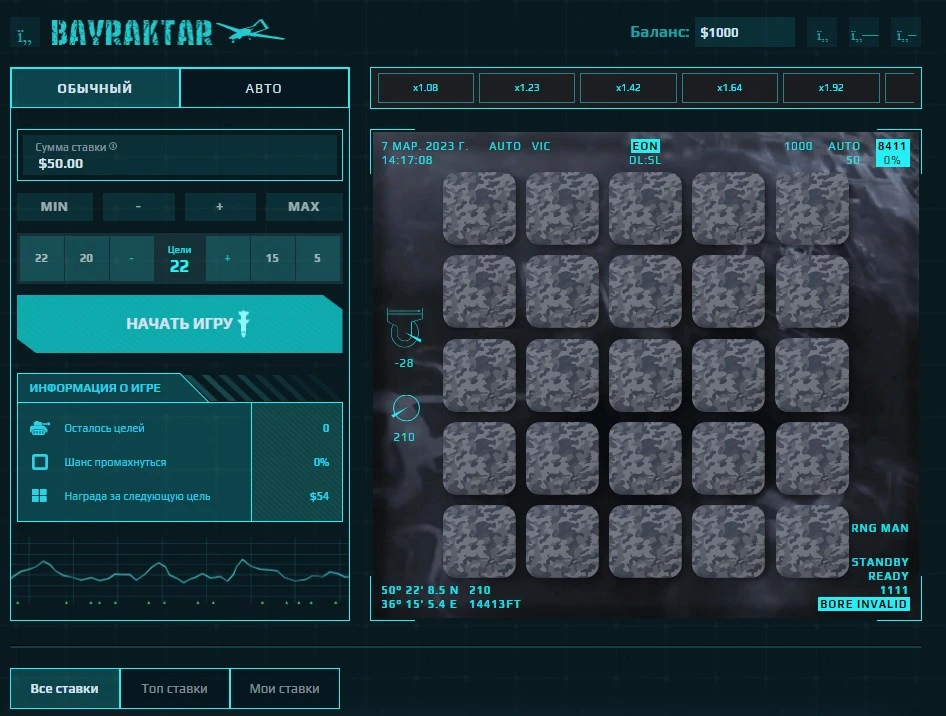
Task: Click the 14413FT altitude readout
Action: coord(495,604)
